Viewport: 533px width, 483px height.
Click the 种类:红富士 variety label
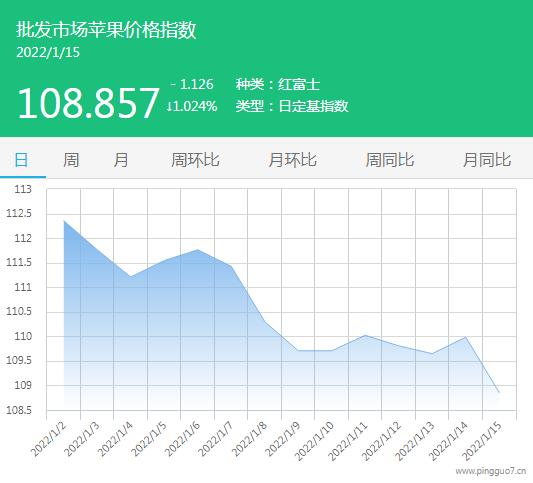pos(278,84)
